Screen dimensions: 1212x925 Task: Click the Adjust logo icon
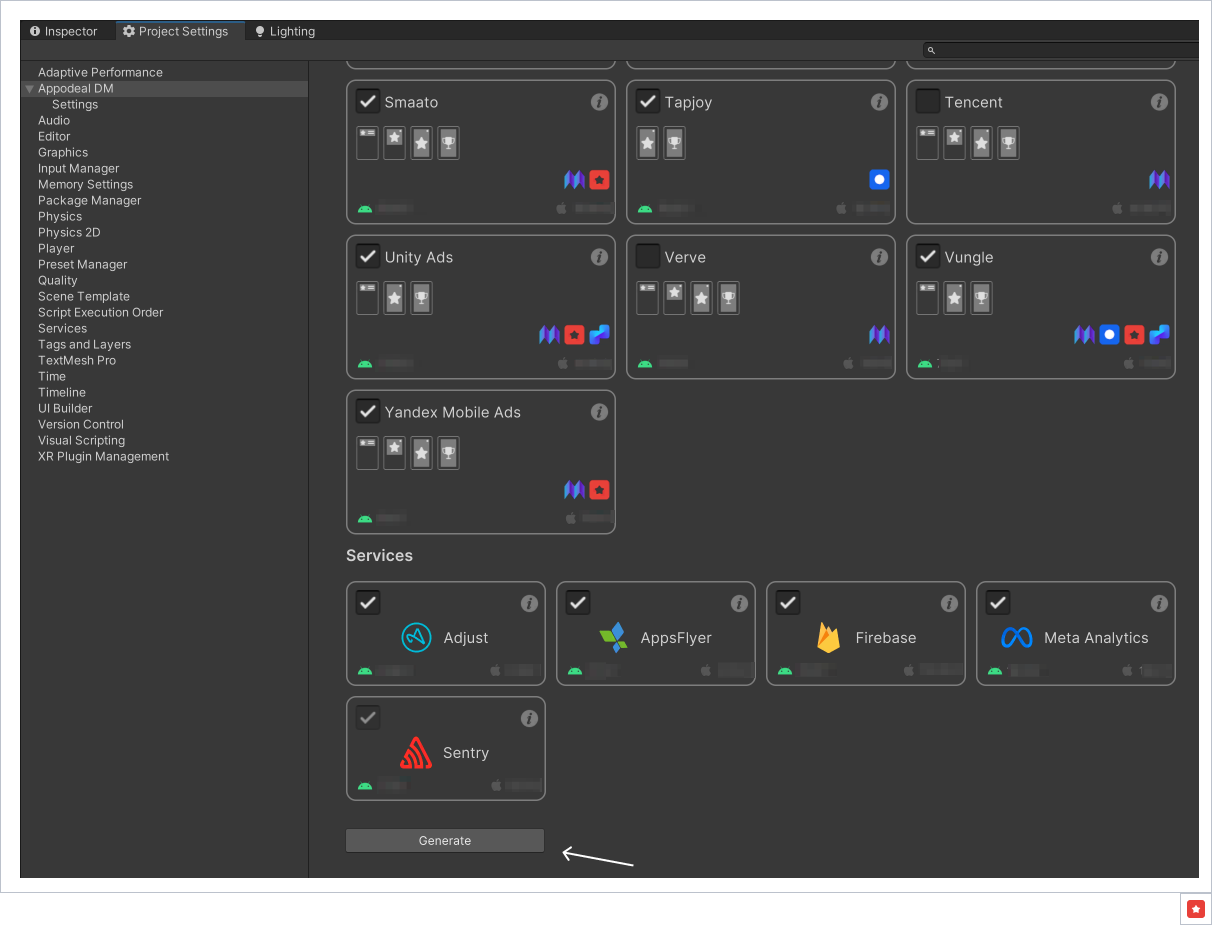click(416, 638)
